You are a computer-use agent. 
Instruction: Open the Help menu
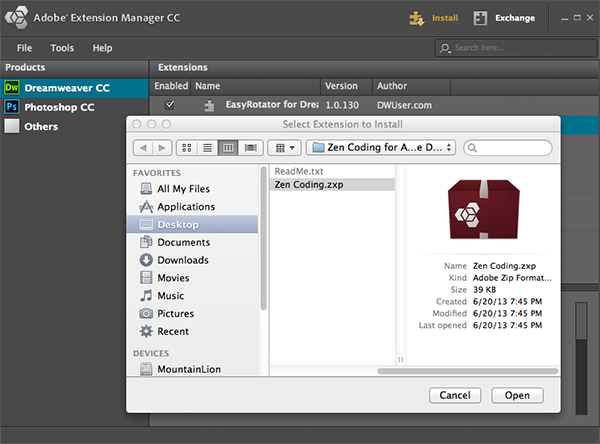pyautogui.click(x=102, y=48)
